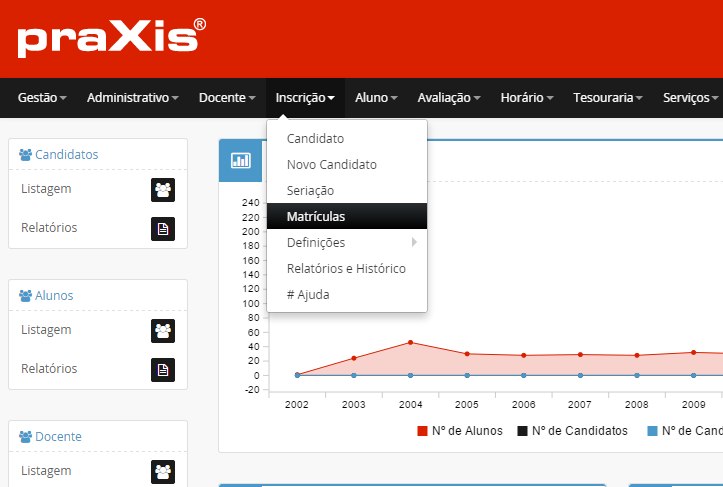
Task: Open the Candidatos Relatórios document icon
Action: point(163,229)
